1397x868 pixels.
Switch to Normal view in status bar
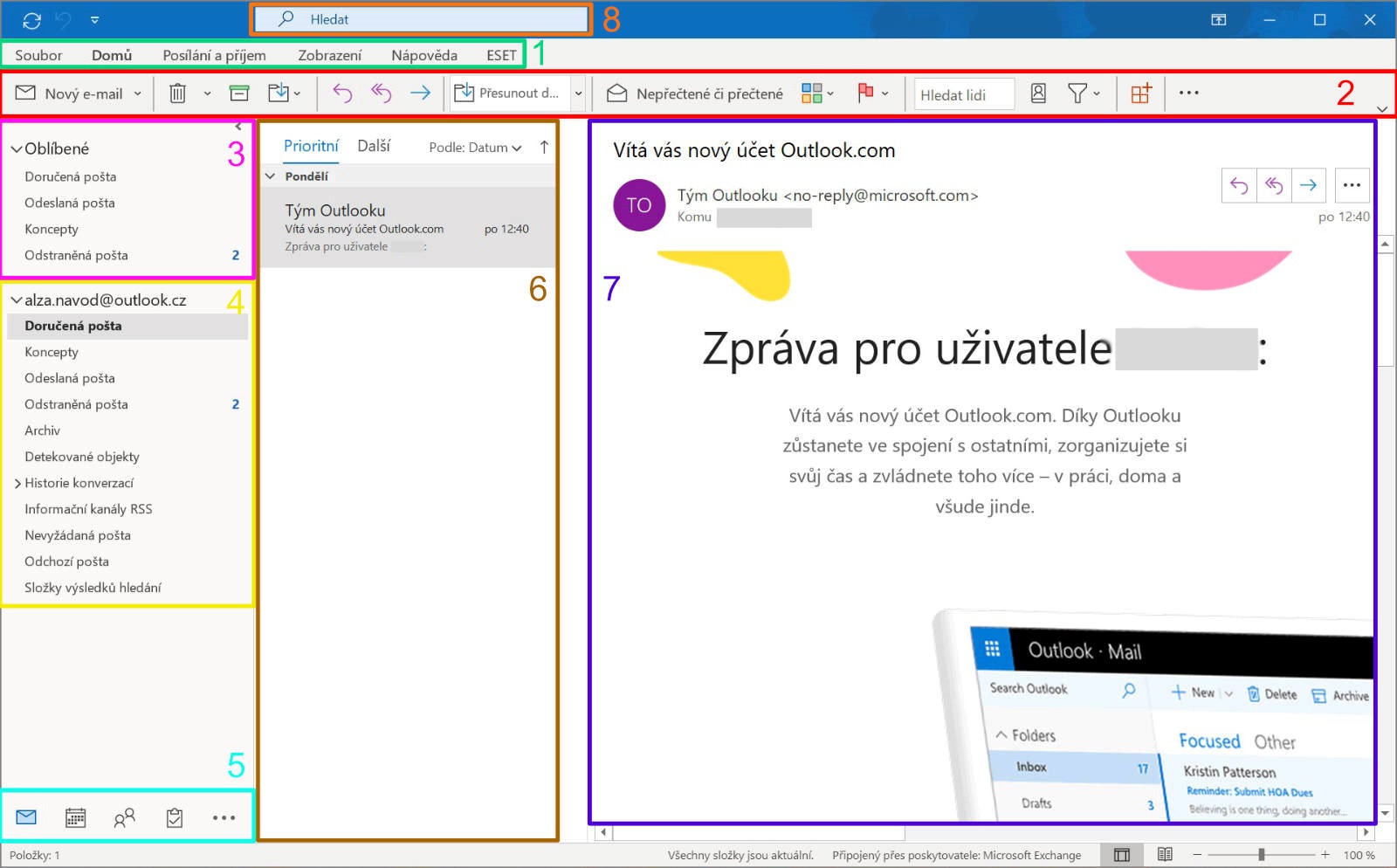tap(1123, 855)
